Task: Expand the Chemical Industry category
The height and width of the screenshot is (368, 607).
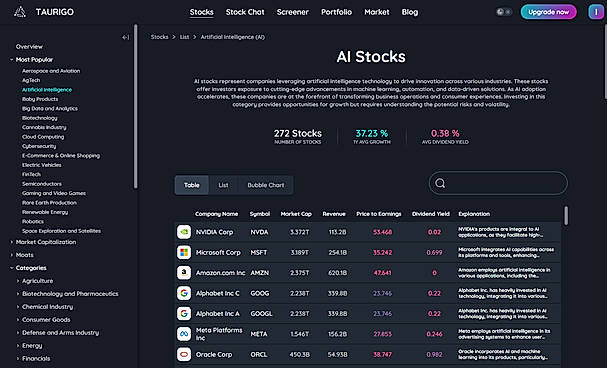Action: 18,307
